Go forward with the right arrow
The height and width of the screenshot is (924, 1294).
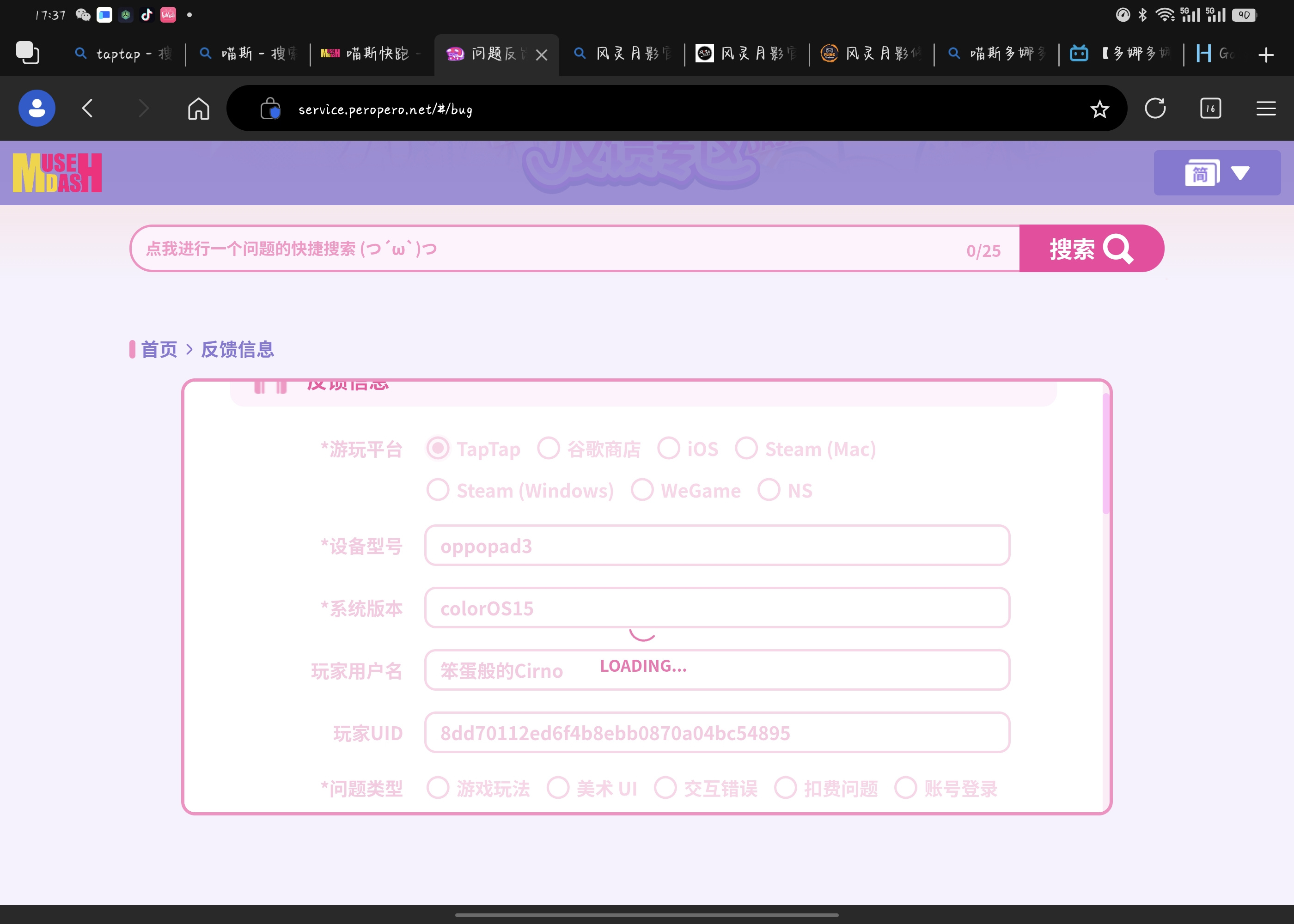coord(143,108)
